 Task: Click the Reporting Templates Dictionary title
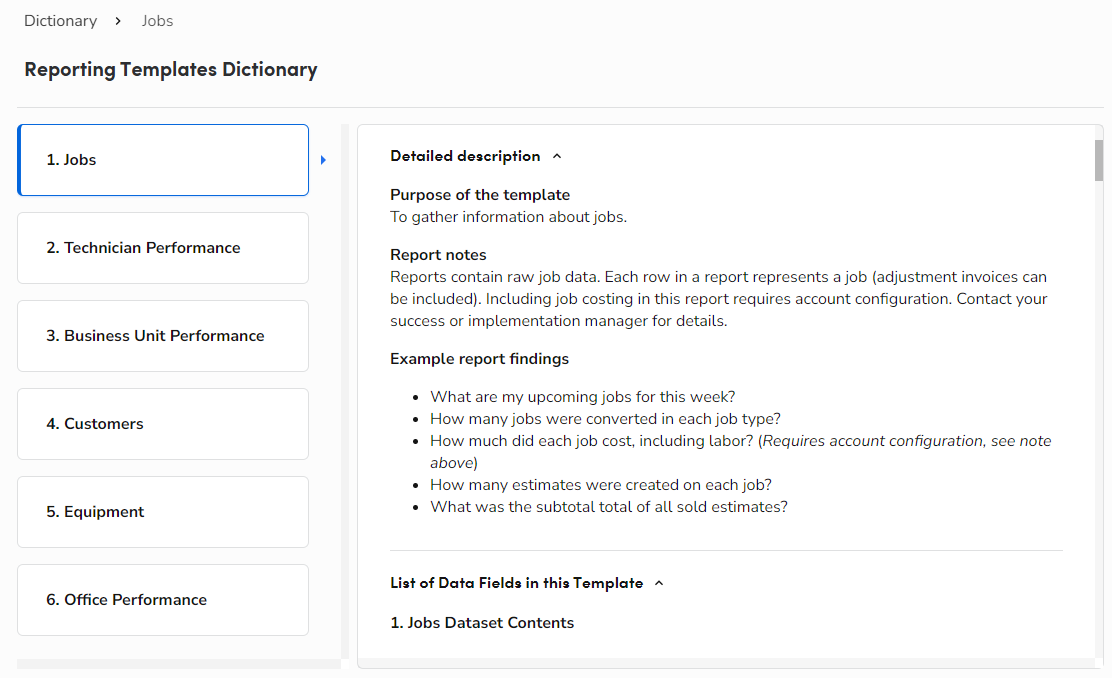171,70
